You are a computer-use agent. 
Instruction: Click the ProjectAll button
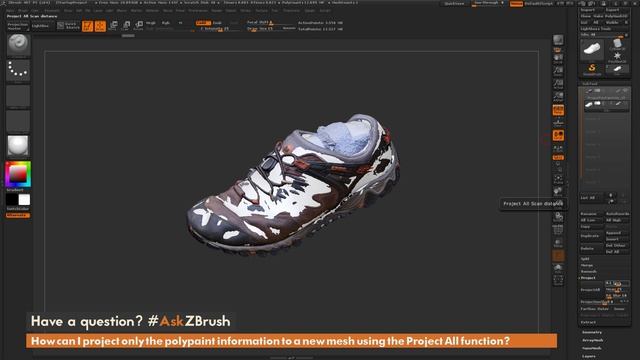(591, 290)
